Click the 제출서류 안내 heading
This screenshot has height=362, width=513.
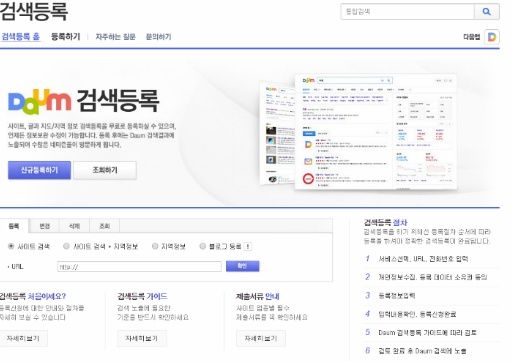258,296
